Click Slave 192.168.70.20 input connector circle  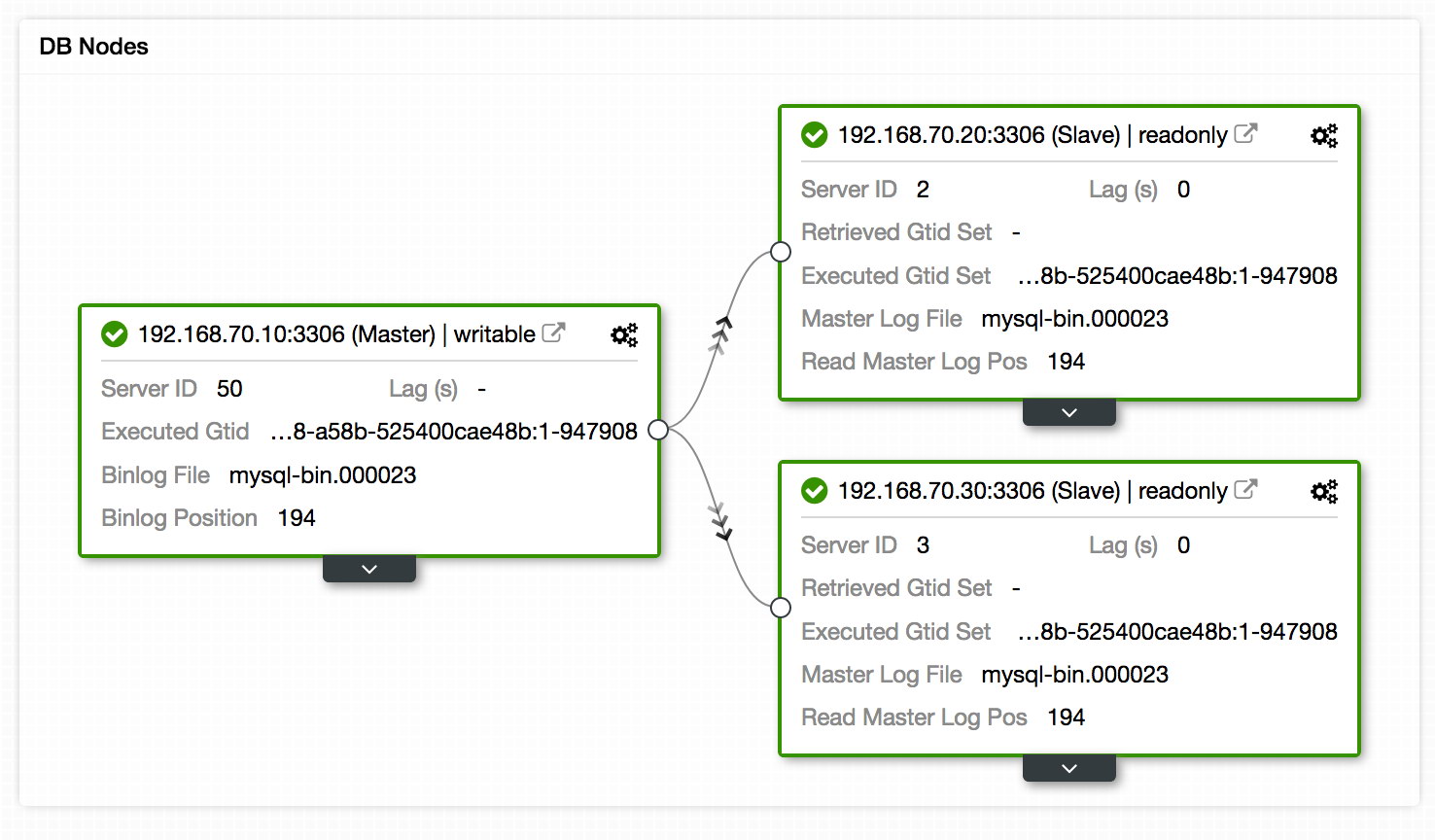(x=781, y=252)
